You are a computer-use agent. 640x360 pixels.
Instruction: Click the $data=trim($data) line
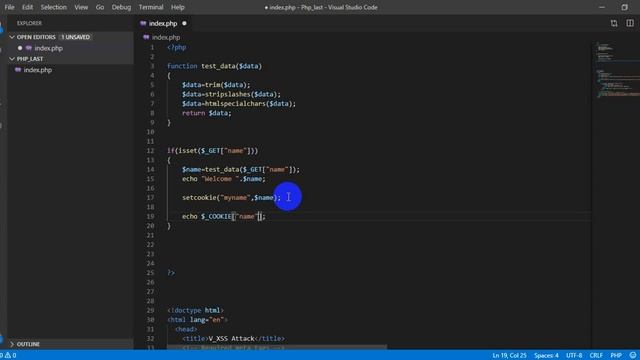coord(216,85)
